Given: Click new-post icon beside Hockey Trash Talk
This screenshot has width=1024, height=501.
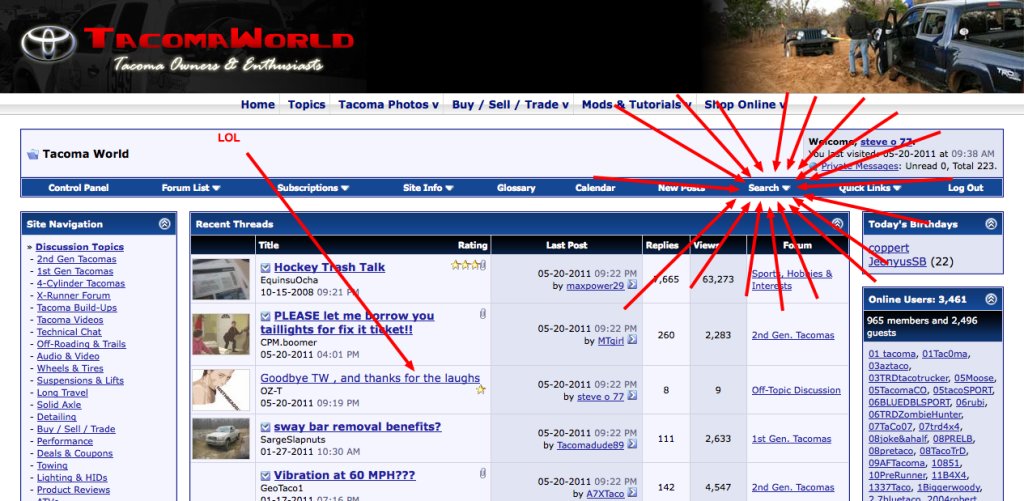Looking at the screenshot, I should pyautogui.click(x=265, y=268).
